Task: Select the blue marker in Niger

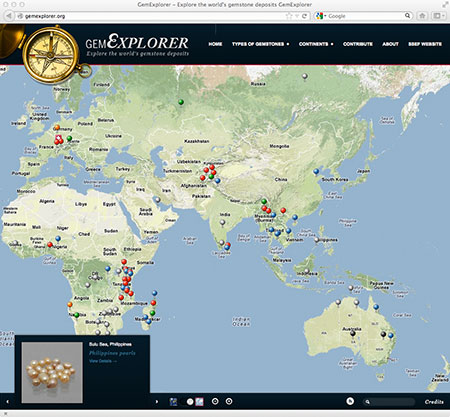Action: [x=58, y=239]
